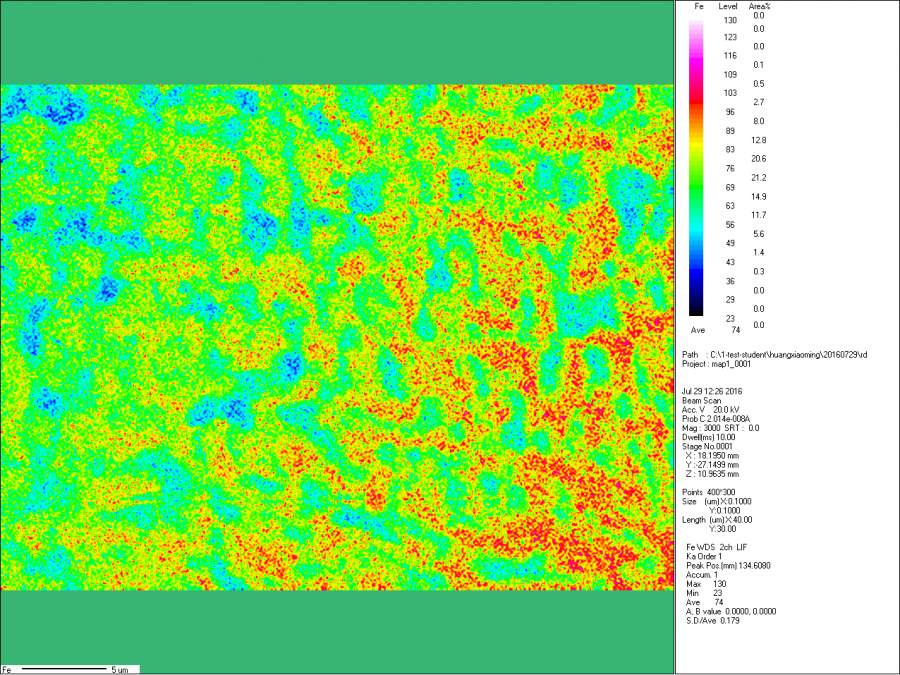Select level value "49" in legend
900x675 pixels.
pos(730,243)
